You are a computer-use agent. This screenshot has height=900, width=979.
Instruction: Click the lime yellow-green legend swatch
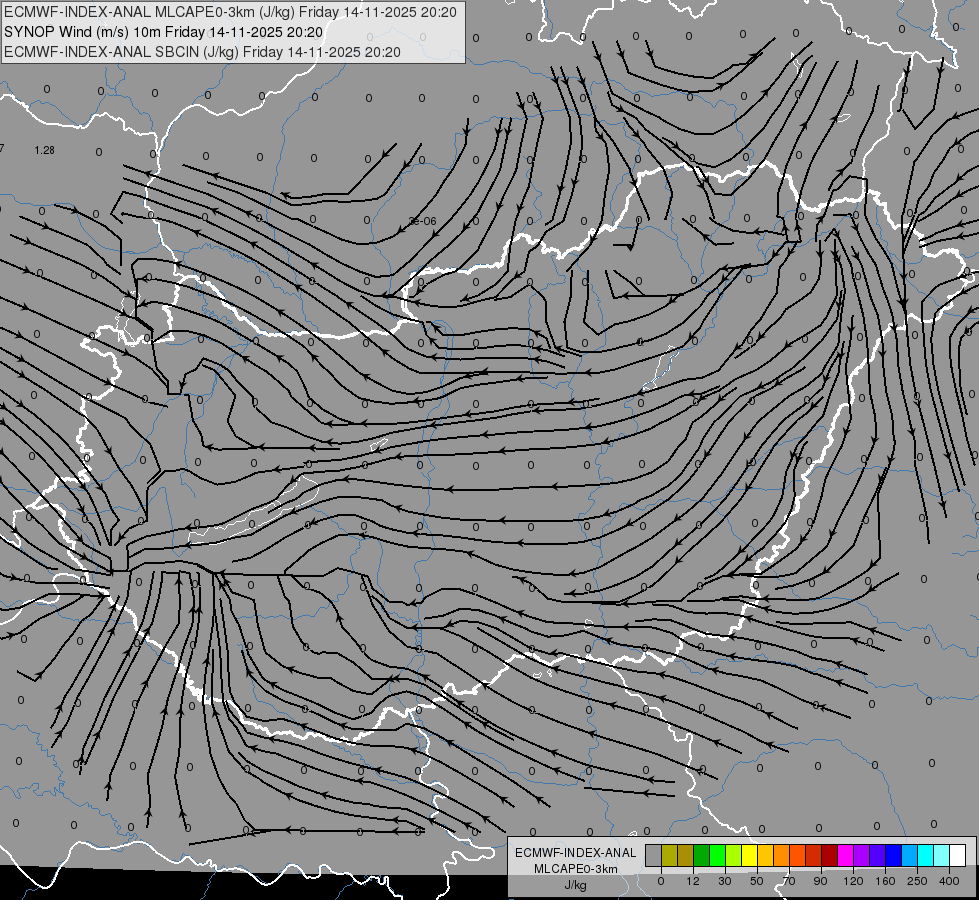734,856
